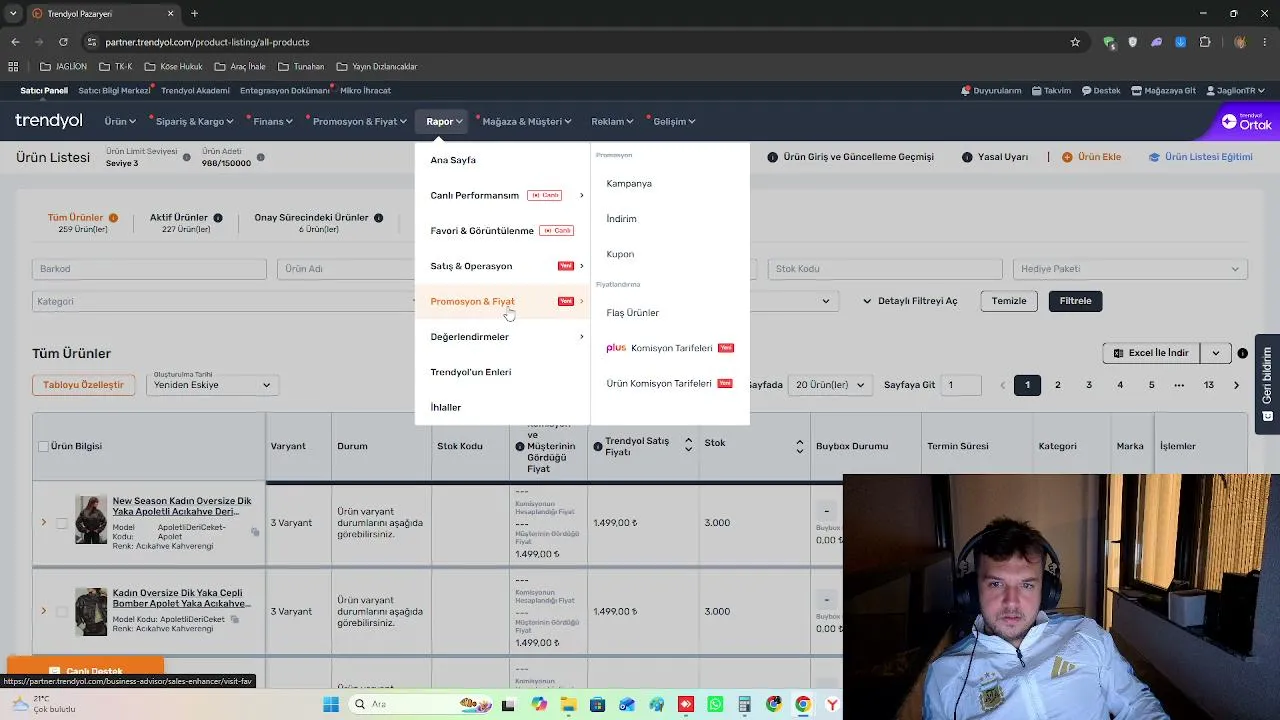Sort by Trendyol Satış Fiyatı column

point(688,446)
